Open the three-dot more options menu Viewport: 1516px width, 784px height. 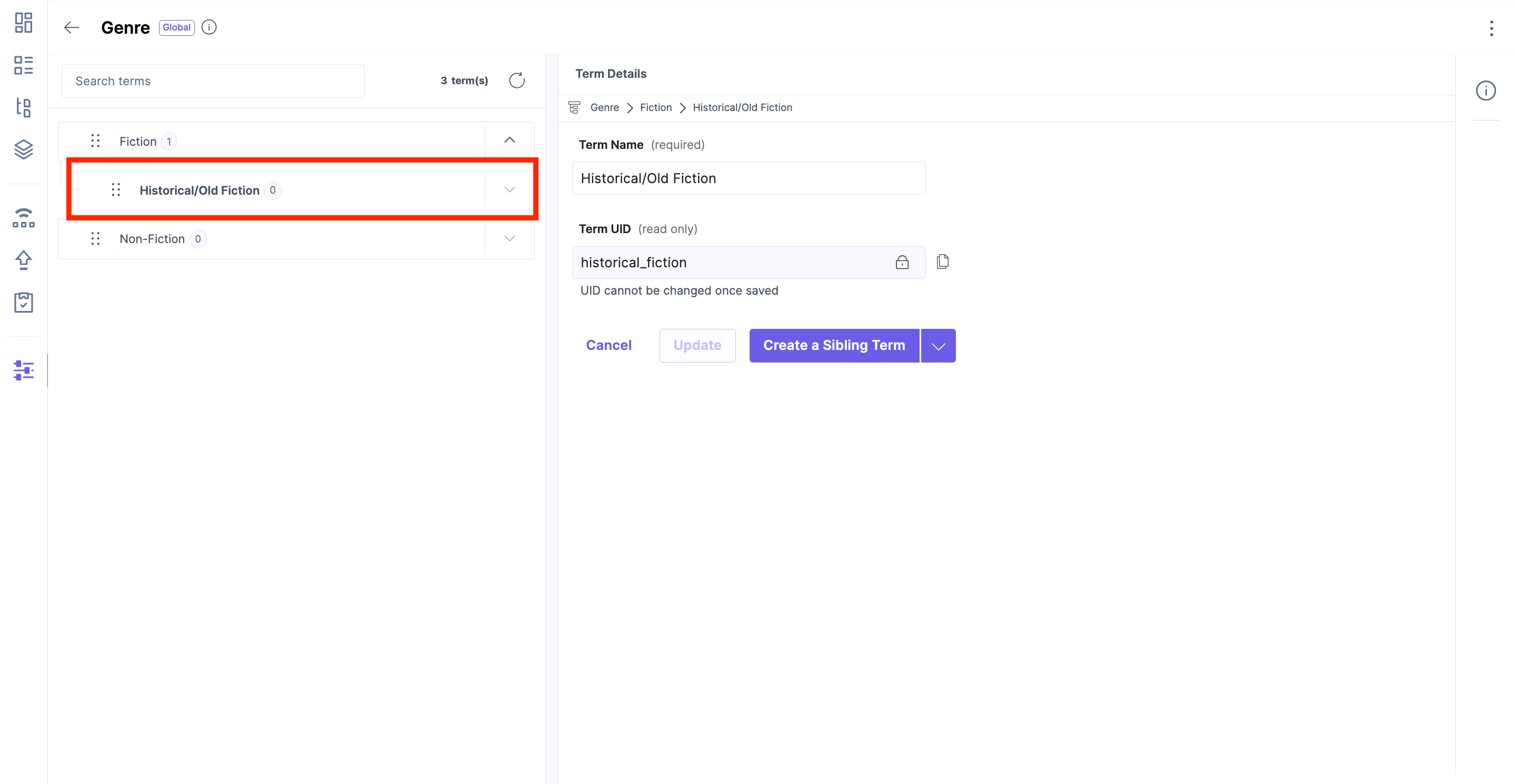pyautogui.click(x=1491, y=28)
